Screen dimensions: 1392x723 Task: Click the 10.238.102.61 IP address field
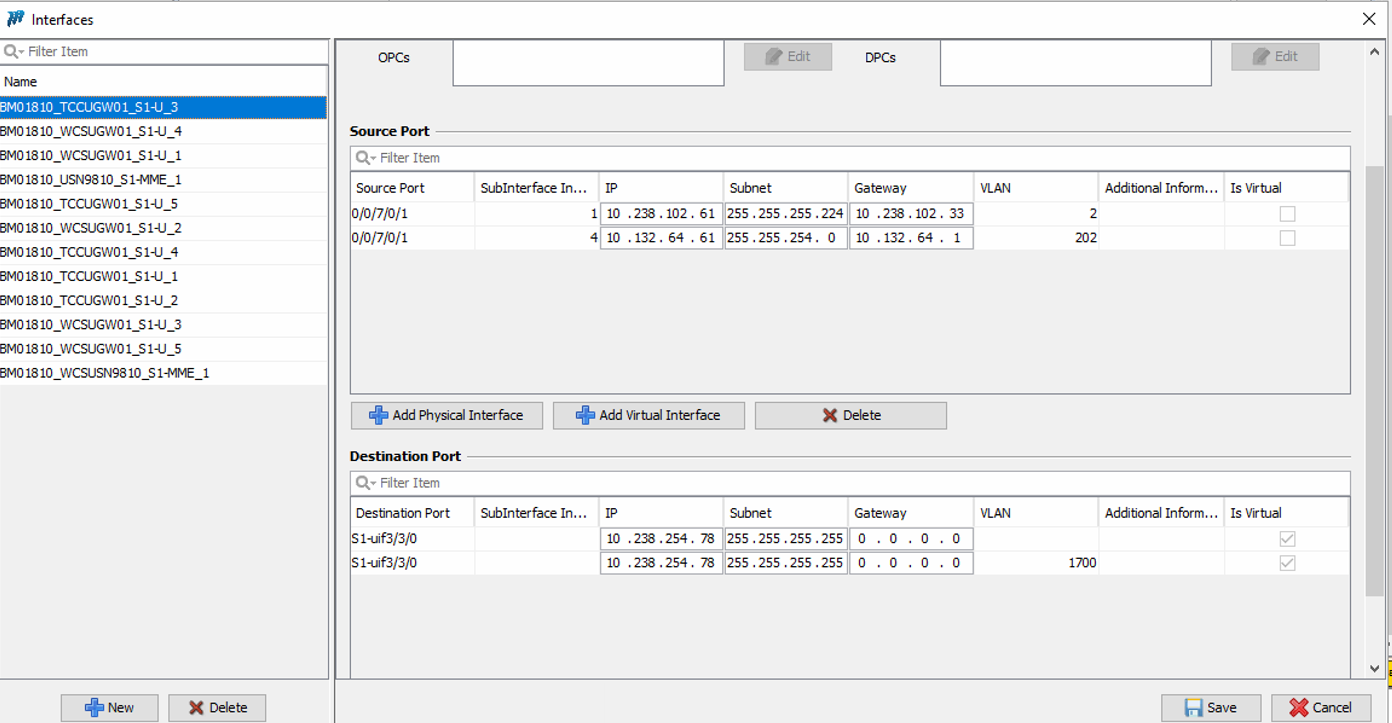(661, 214)
